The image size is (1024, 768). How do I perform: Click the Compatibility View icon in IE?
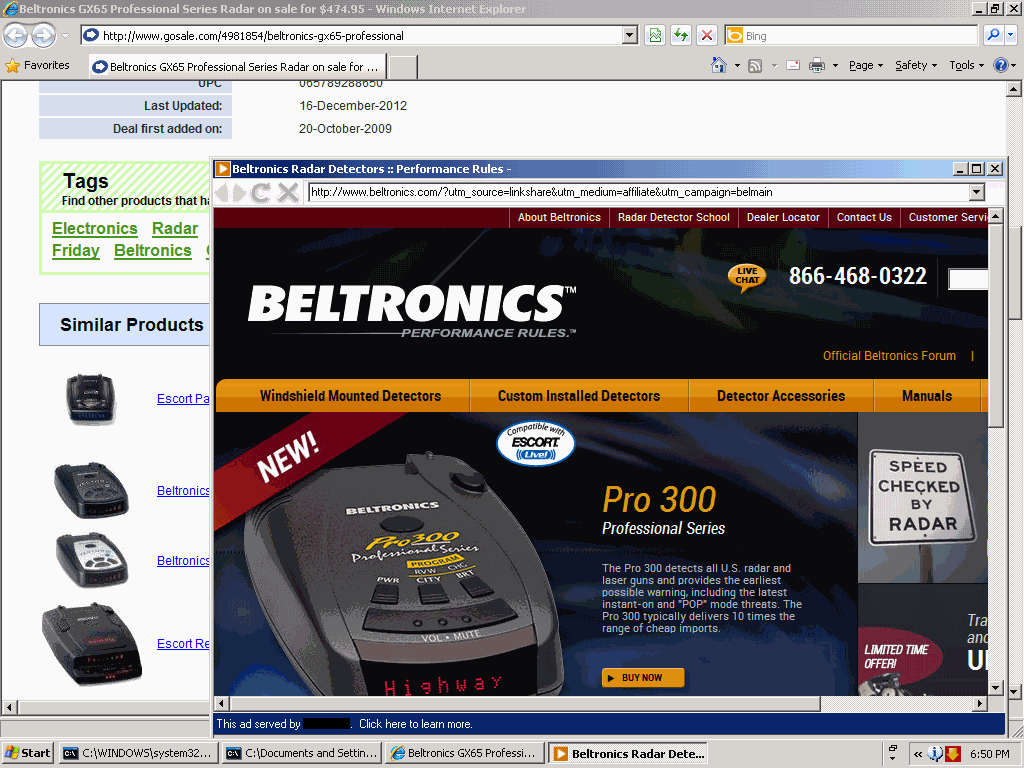coord(655,35)
